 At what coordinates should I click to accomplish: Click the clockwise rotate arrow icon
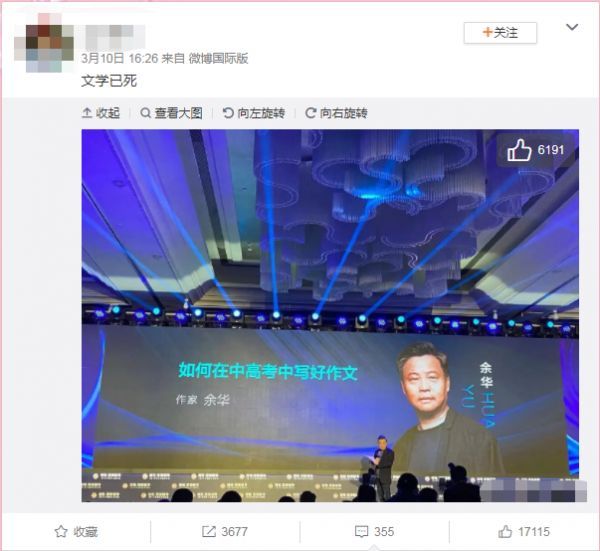click(x=310, y=113)
